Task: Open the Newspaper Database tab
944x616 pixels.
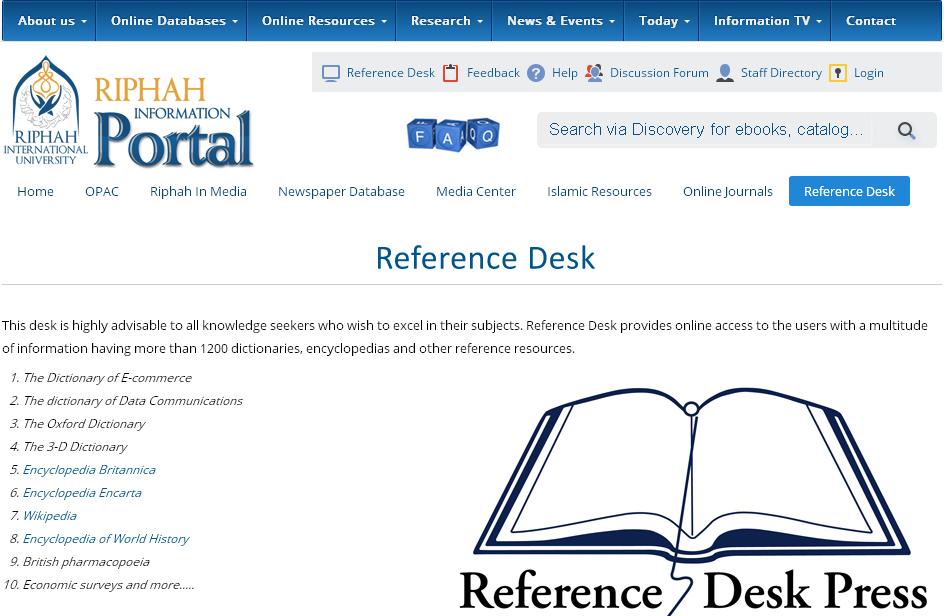Action: pyautogui.click(x=341, y=191)
